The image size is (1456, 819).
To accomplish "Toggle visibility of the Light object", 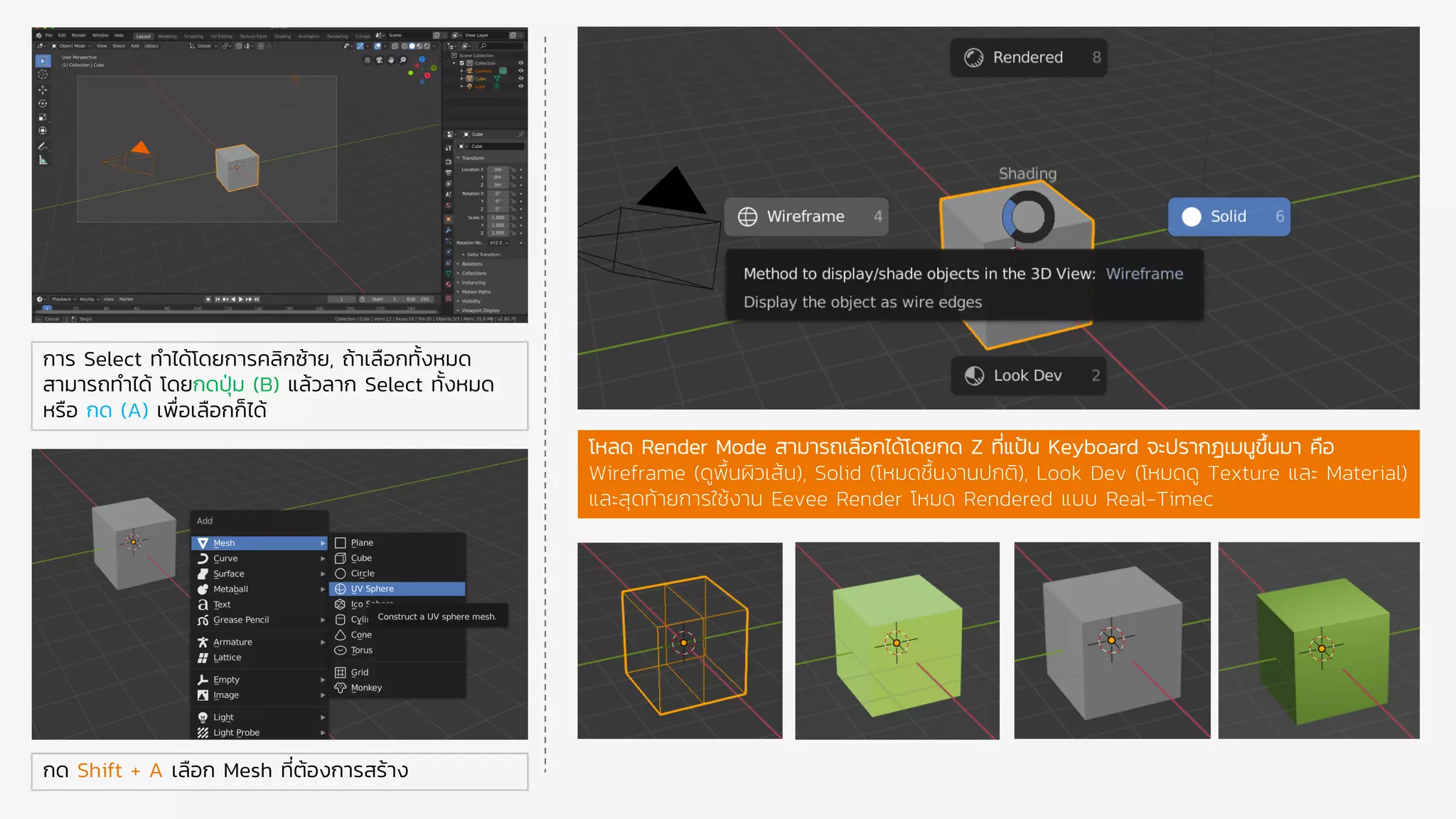I will tap(520, 86).
